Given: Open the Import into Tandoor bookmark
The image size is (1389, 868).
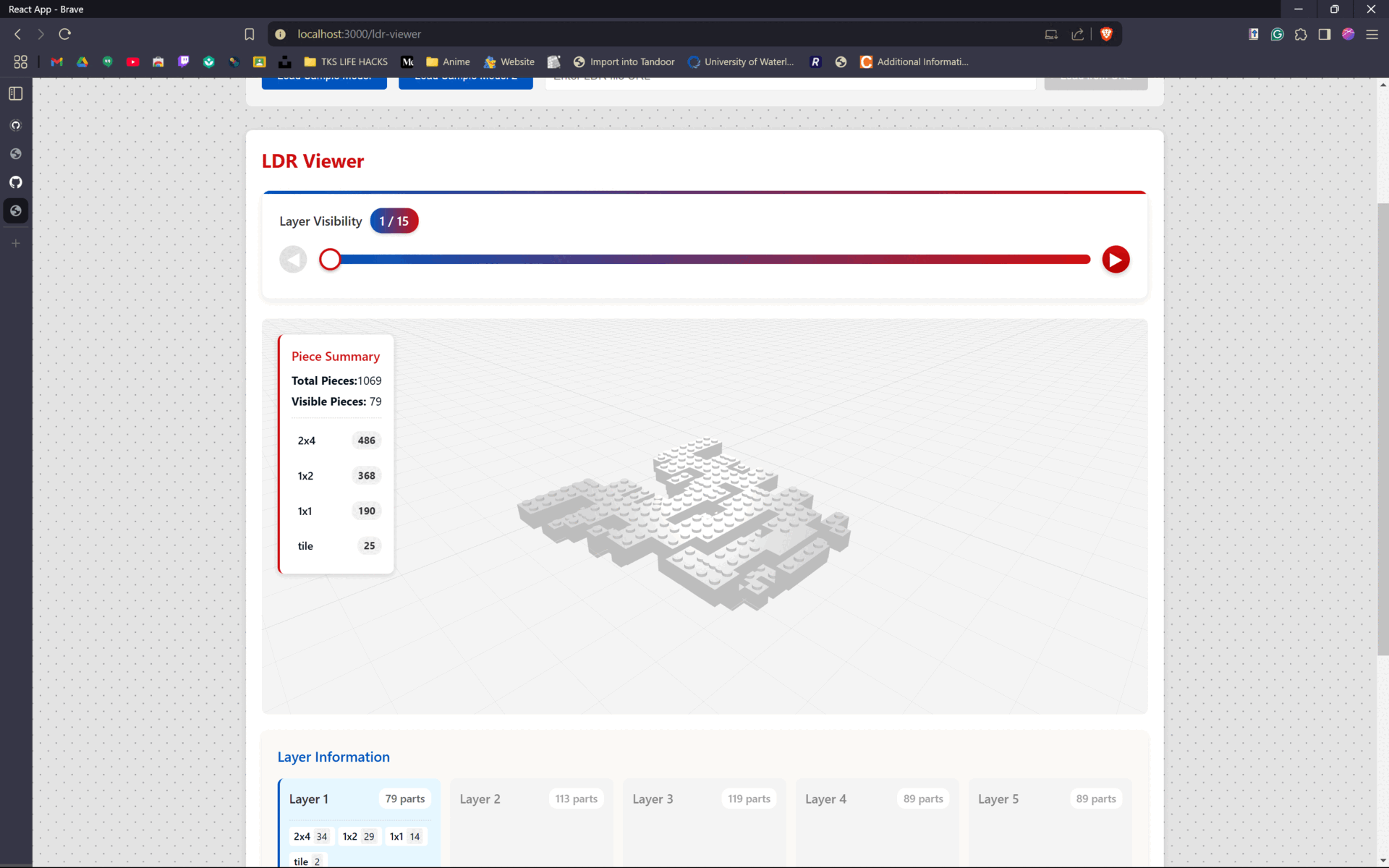Looking at the screenshot, I should click(x=624, y=62).
